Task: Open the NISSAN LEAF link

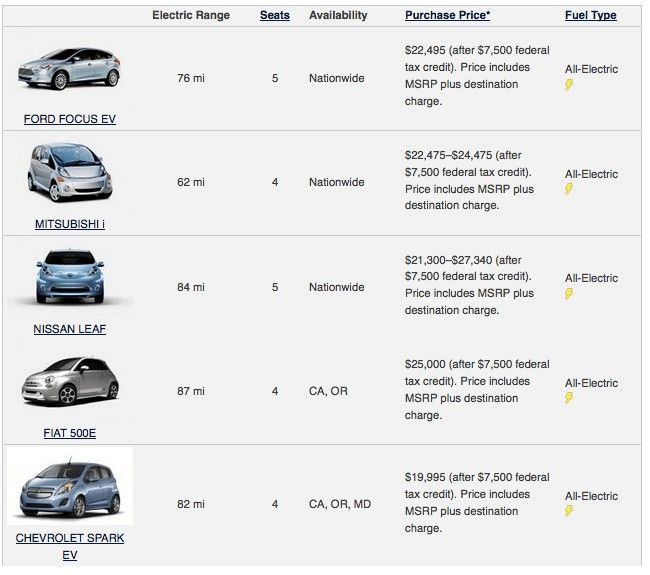Action: (70, 329)
